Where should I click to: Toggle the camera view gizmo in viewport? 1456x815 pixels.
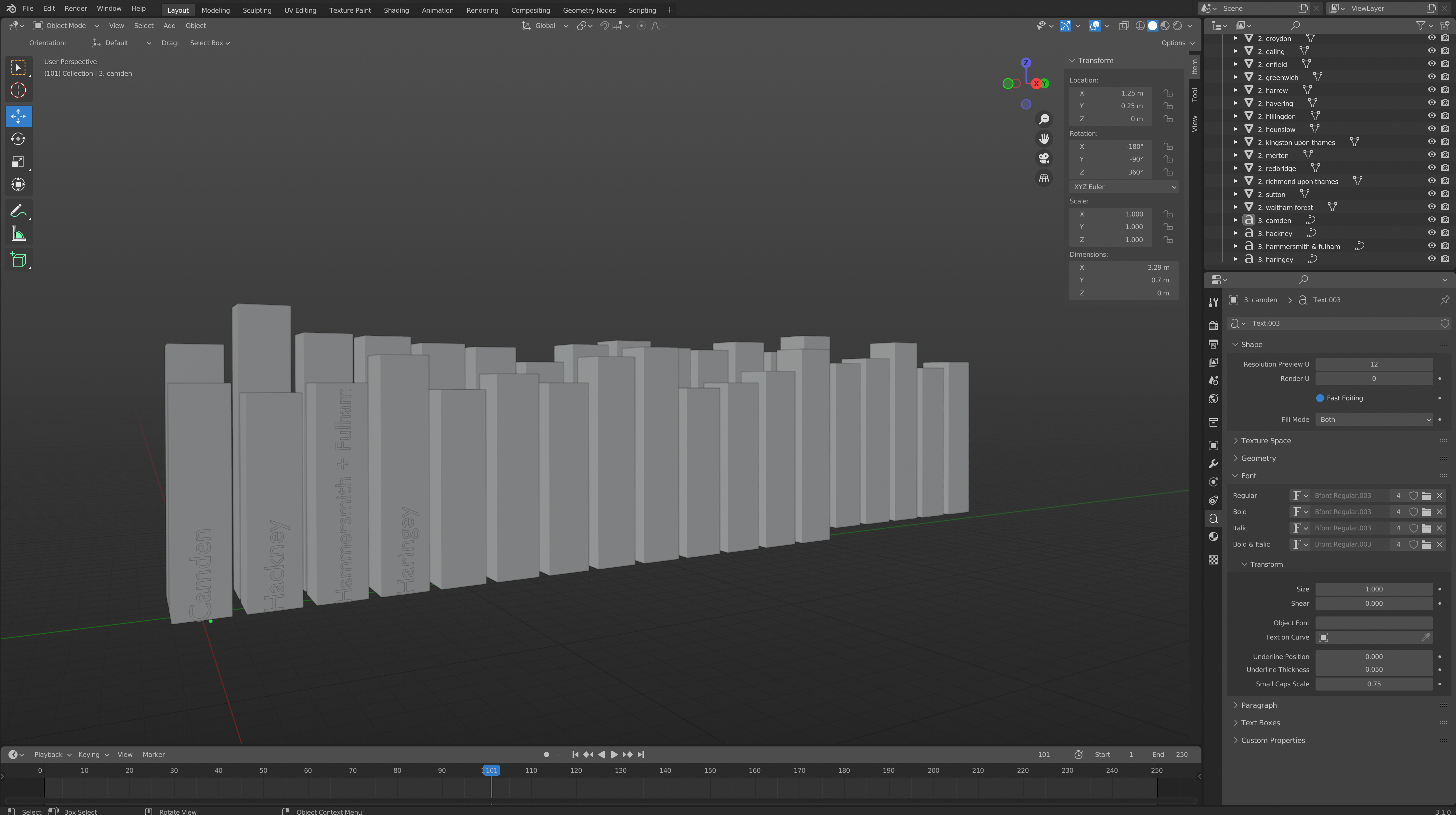(x=1044, y=159)
